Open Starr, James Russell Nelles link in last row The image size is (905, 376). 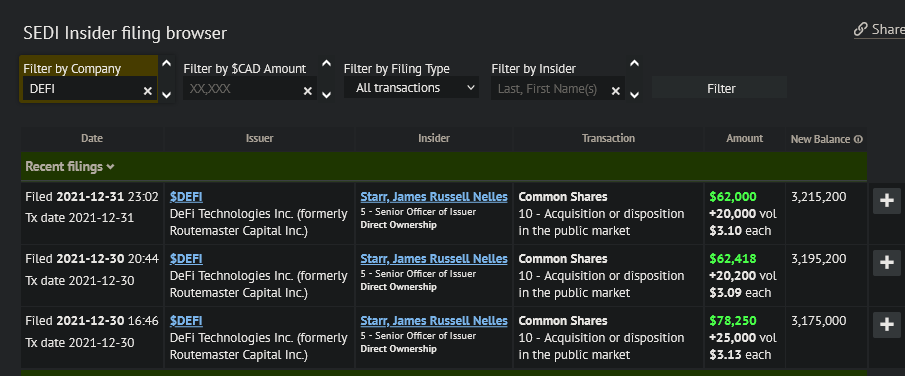(434, 321)
